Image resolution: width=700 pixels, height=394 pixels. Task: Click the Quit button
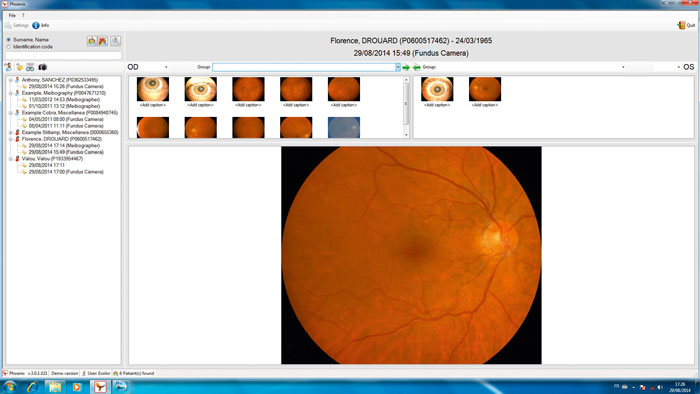(x=687, y=25)
